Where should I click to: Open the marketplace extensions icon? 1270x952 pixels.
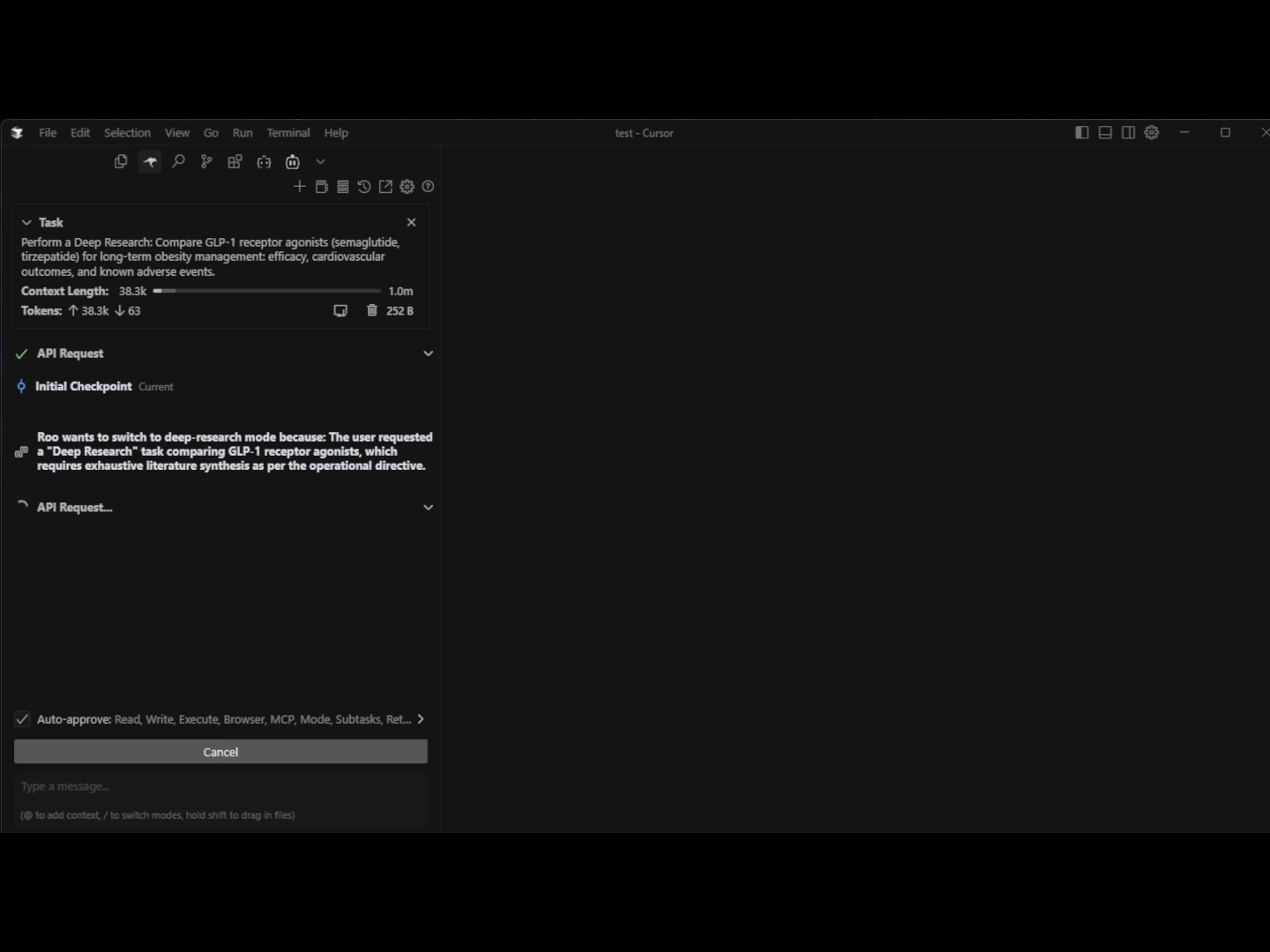235,161
